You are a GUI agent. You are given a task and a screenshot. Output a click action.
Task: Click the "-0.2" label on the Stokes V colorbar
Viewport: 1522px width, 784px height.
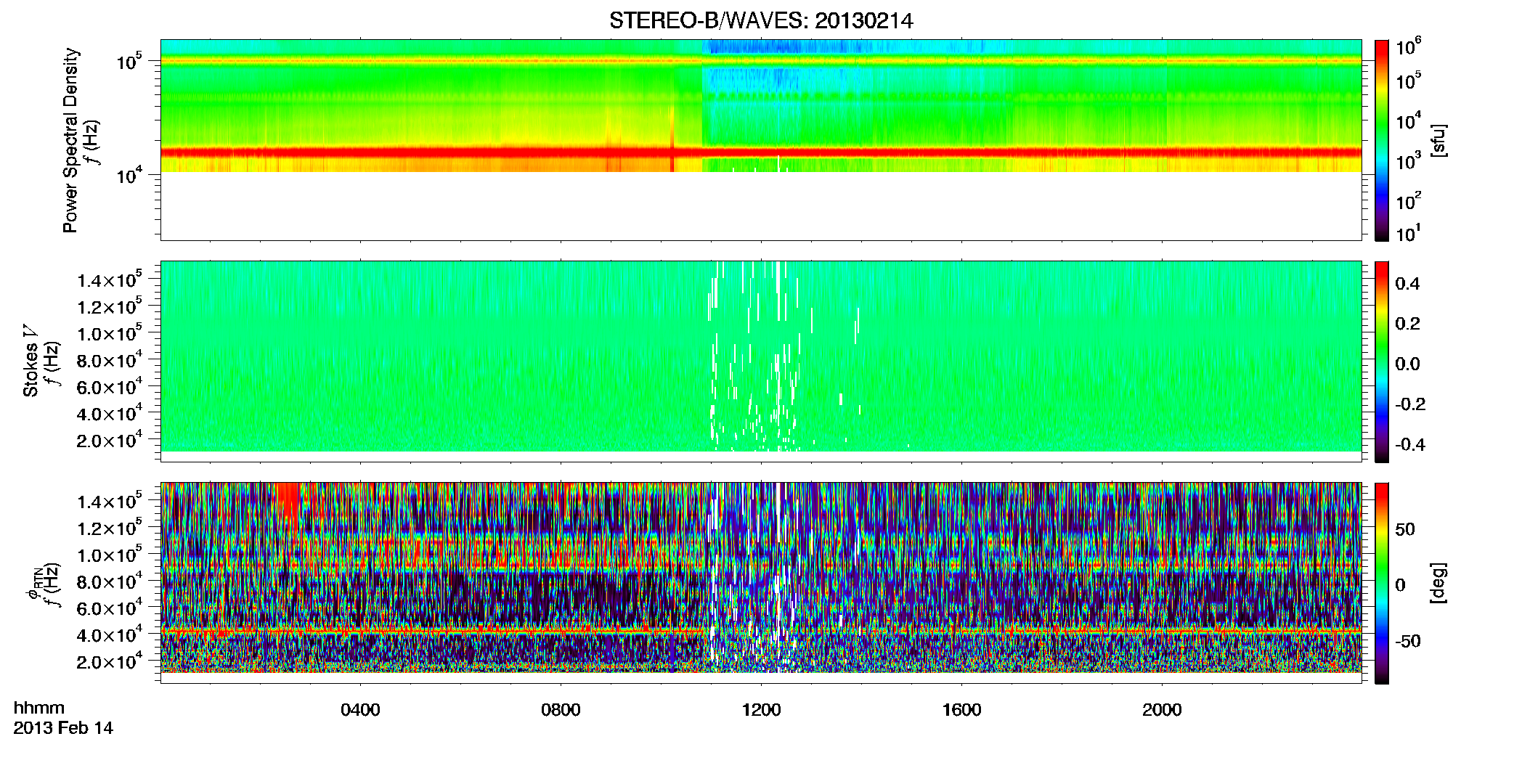[1410, 404]
